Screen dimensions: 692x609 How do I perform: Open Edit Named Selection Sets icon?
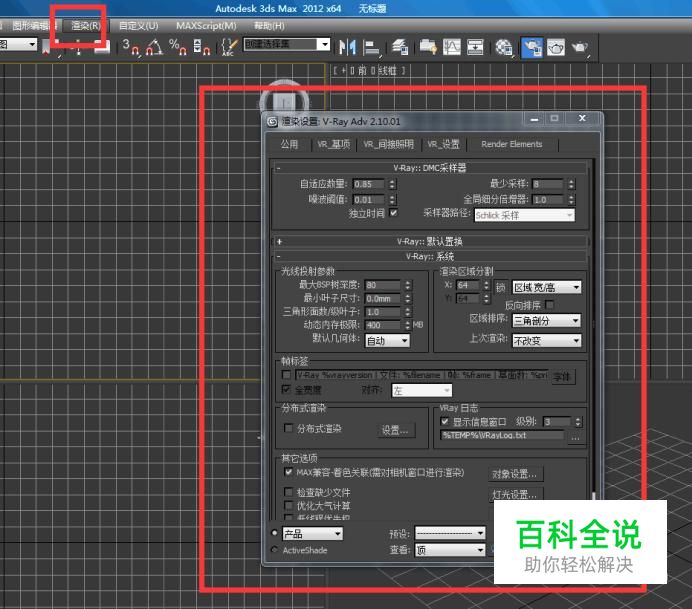(229, 47)
